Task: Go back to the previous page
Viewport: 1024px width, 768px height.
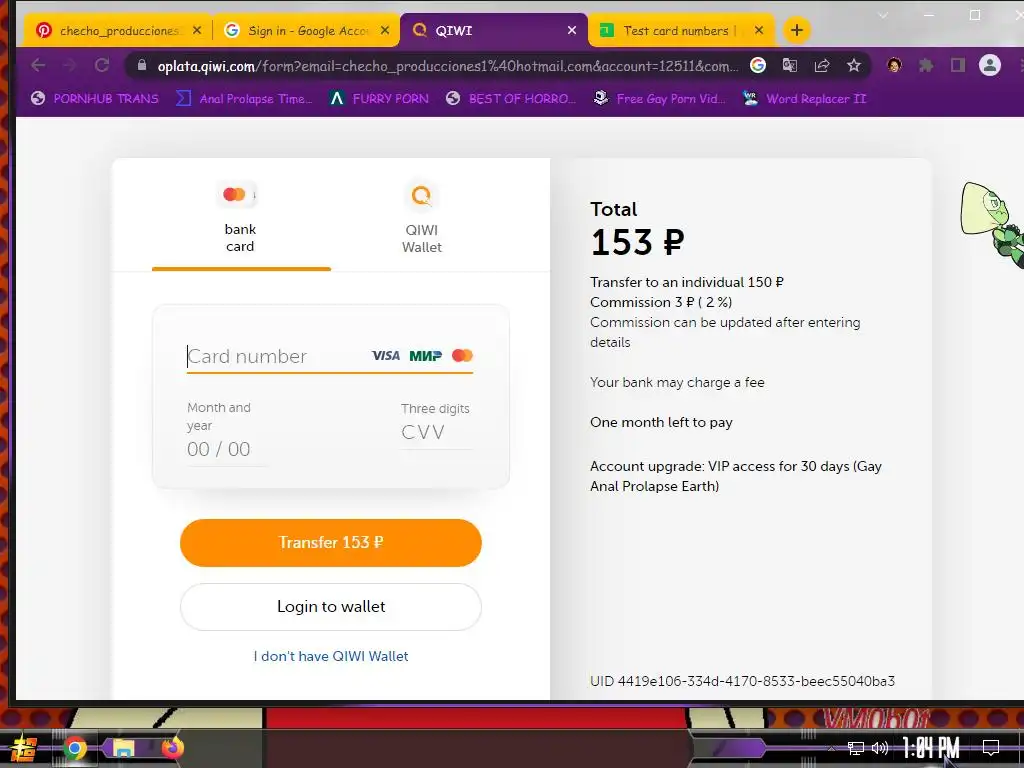Action: coord(38,65)
